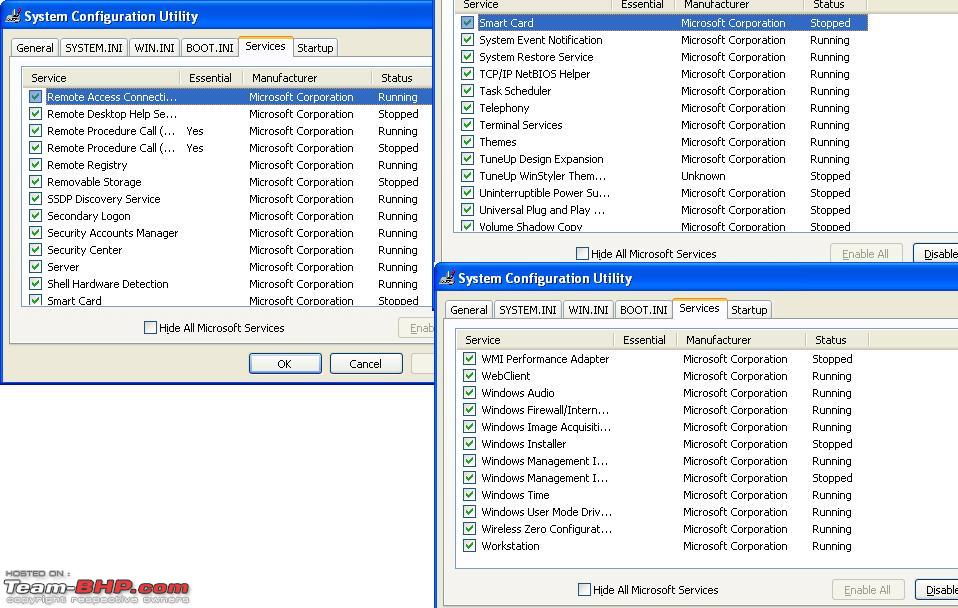Select WMI Performance Adapter row
Viewport: 958px width, 608px height.
coord(665,359)
